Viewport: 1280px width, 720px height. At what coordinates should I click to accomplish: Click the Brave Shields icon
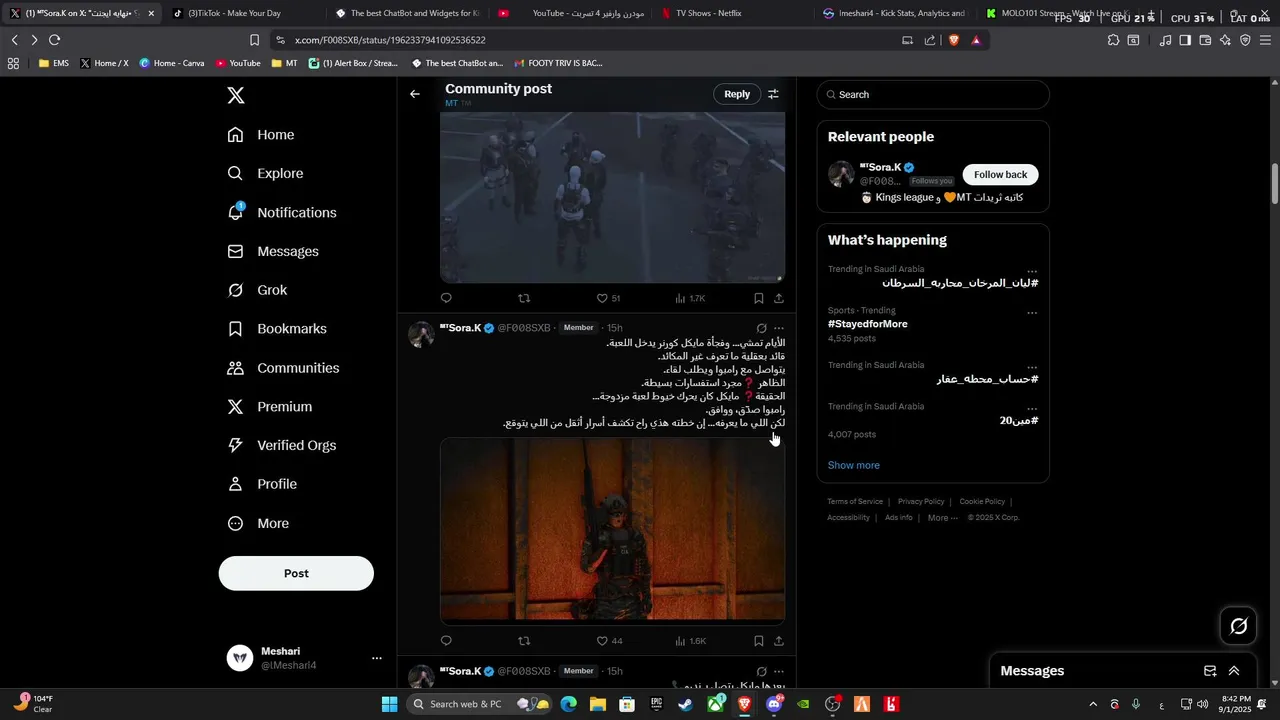pyautogui.click(x=954, y=40)
